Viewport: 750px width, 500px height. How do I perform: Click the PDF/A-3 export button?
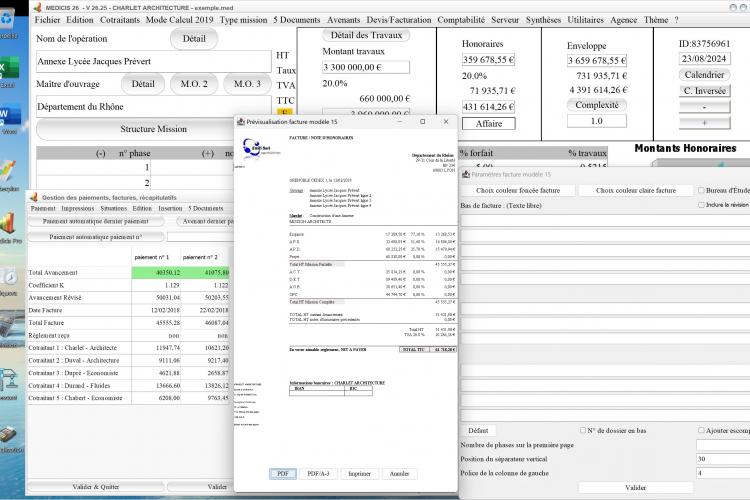tap(318, 474)
